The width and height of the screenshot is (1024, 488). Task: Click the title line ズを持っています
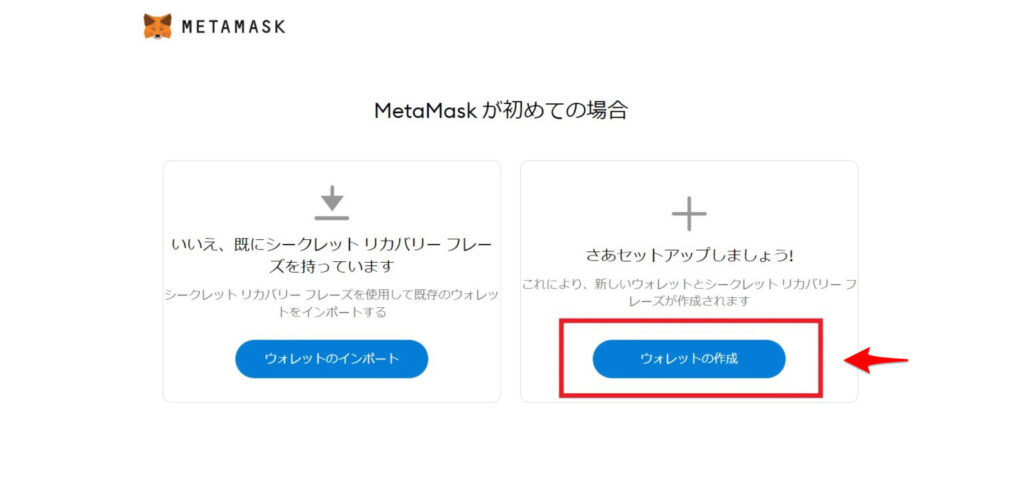click(x=332, y=267)
